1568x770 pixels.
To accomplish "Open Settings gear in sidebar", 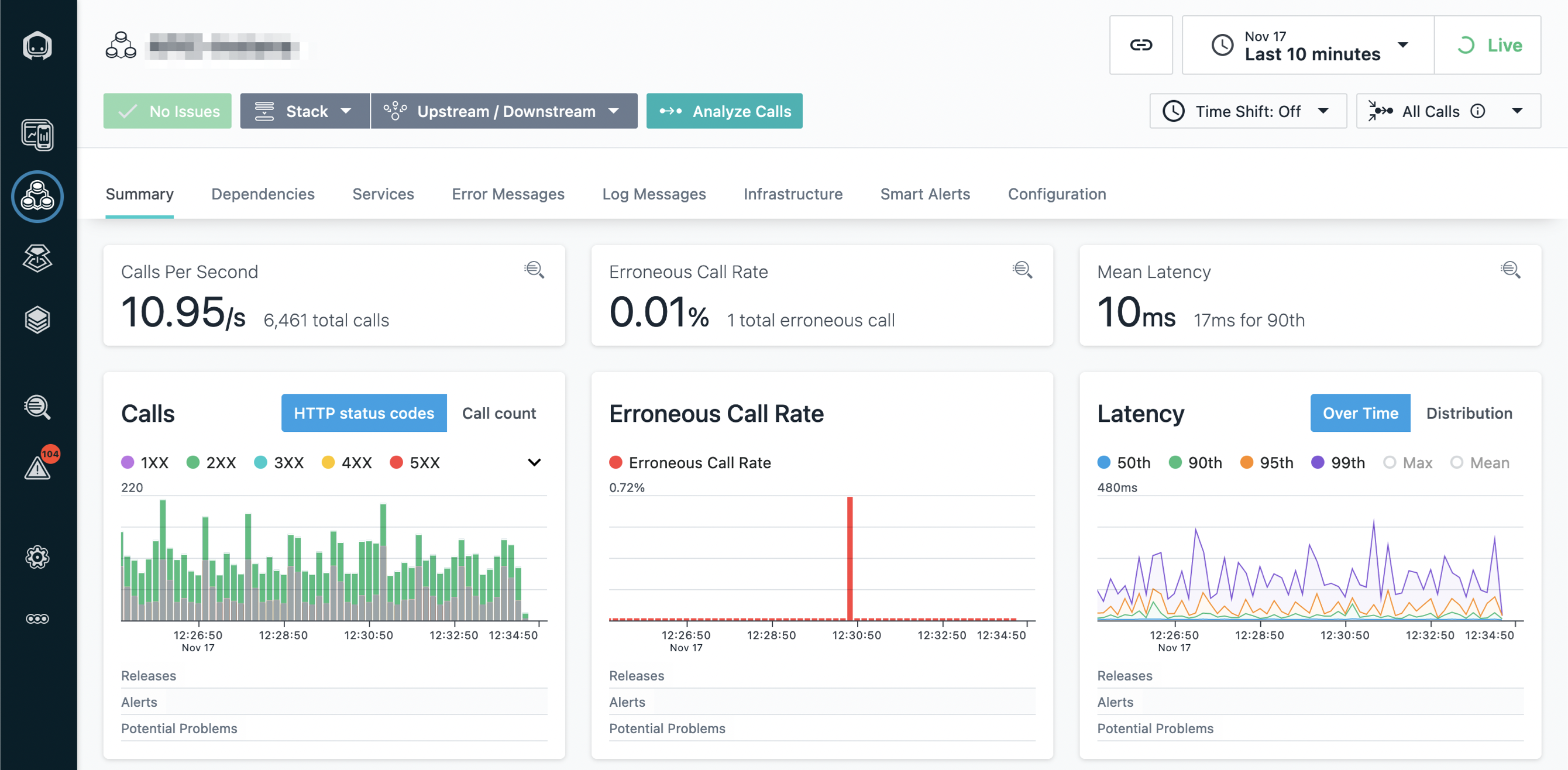I will (37, 556).
